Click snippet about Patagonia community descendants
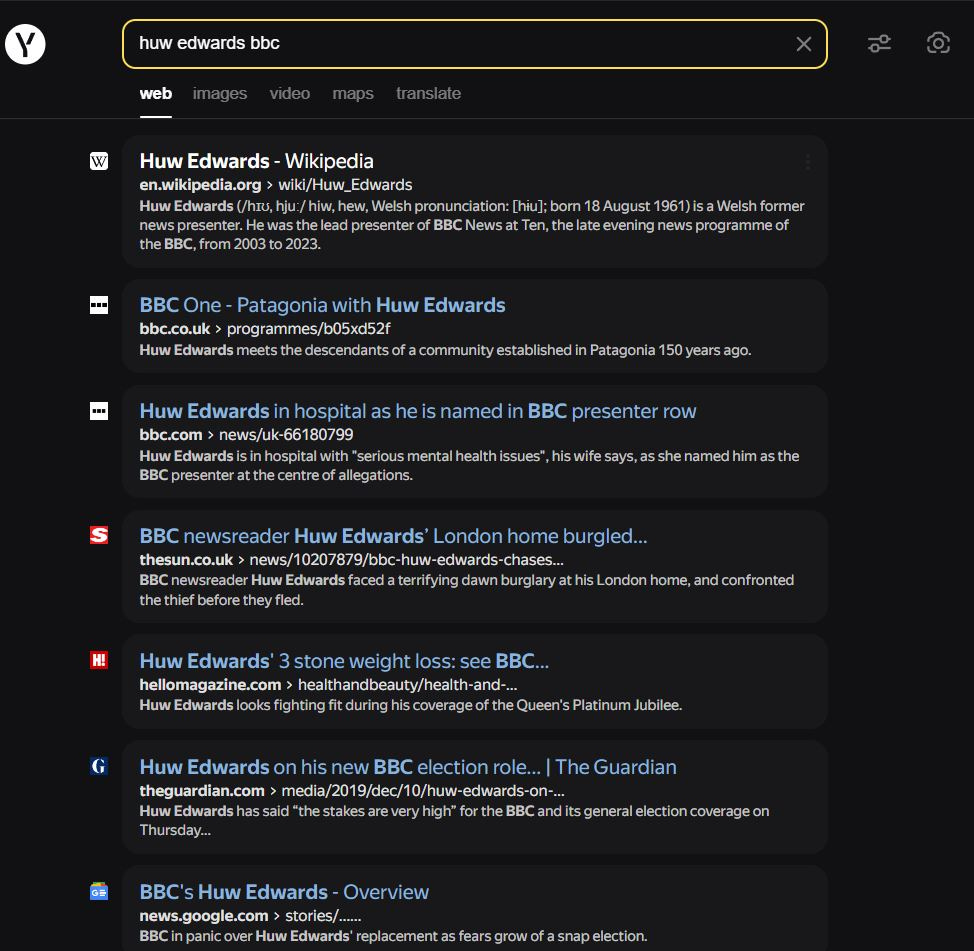 coord(445,350)
